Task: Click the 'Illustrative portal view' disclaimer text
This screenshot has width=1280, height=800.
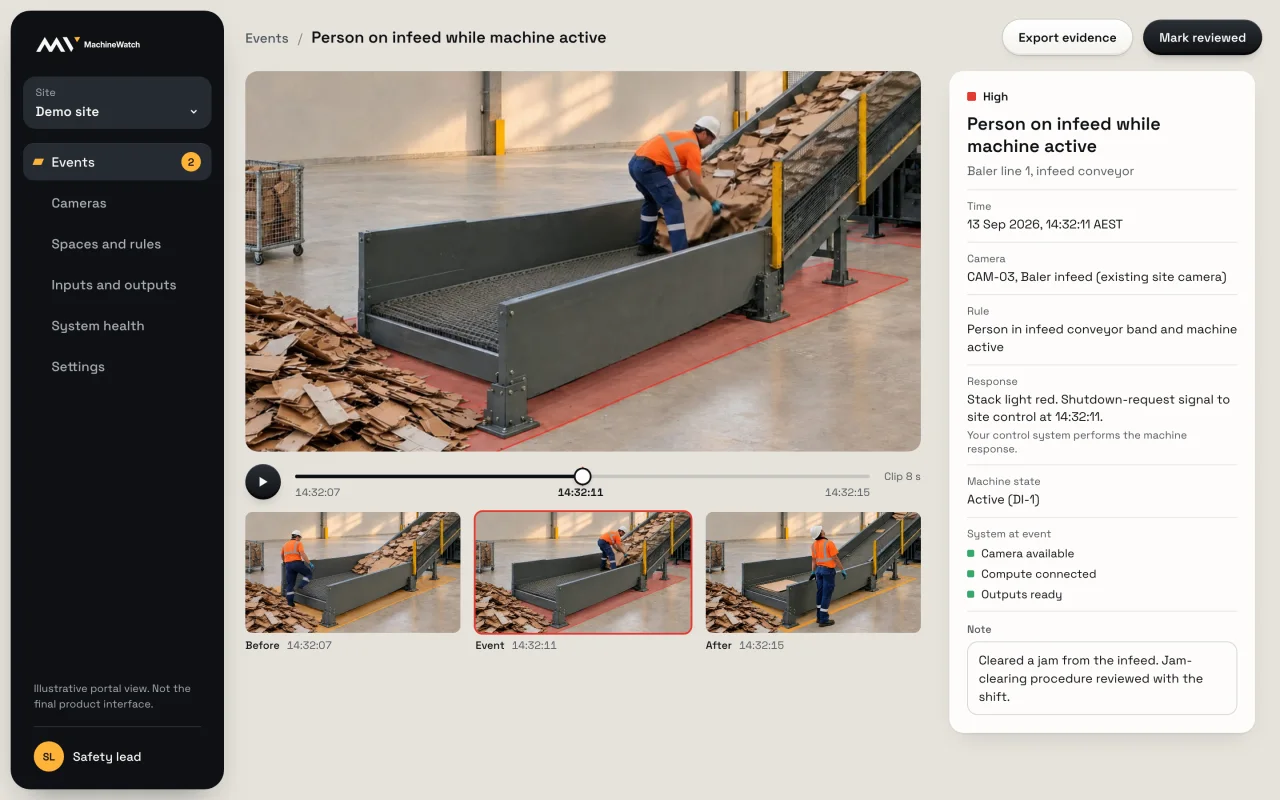Action: (112, 696)
